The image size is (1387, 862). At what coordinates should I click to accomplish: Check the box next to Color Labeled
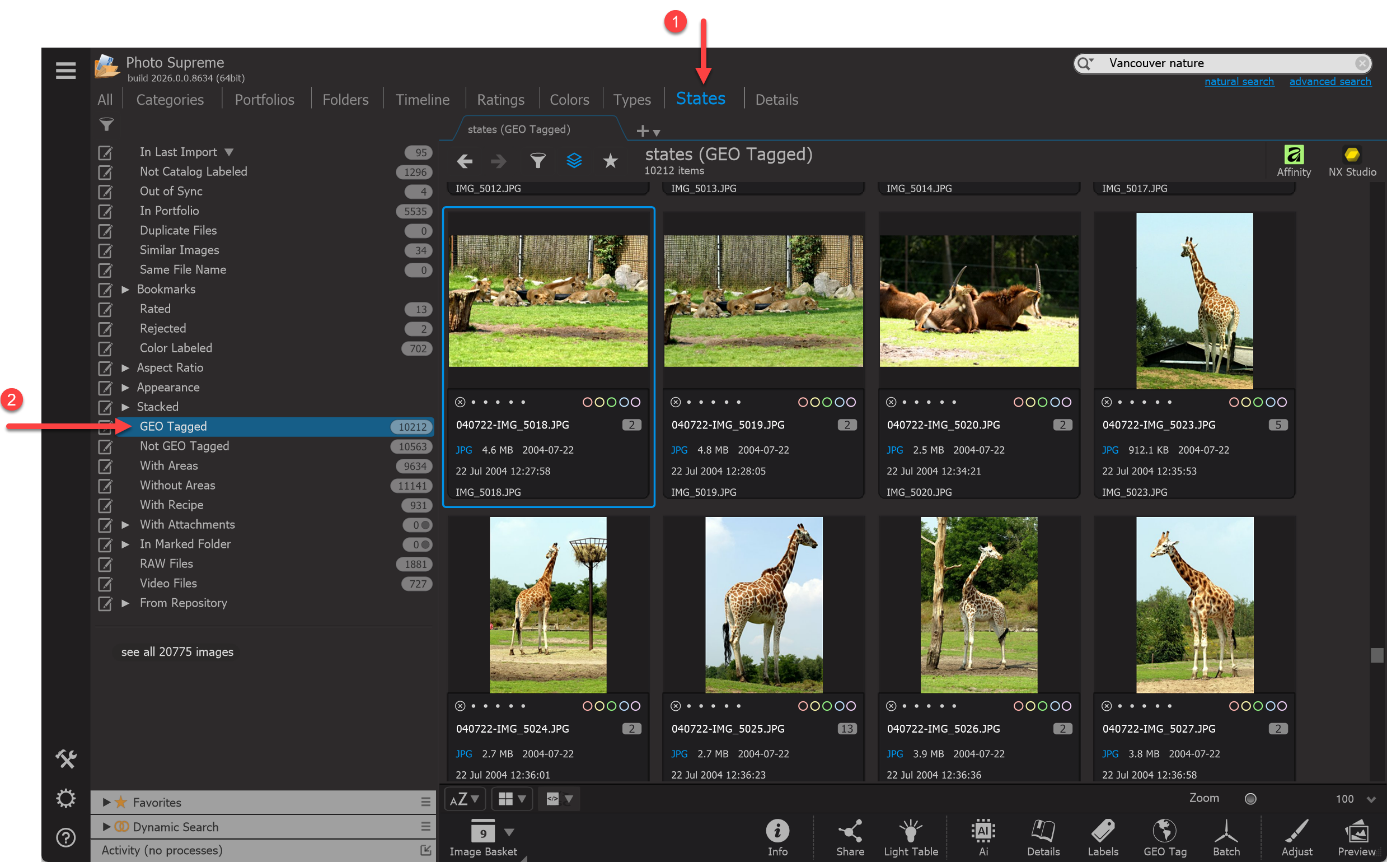[105, 349]
